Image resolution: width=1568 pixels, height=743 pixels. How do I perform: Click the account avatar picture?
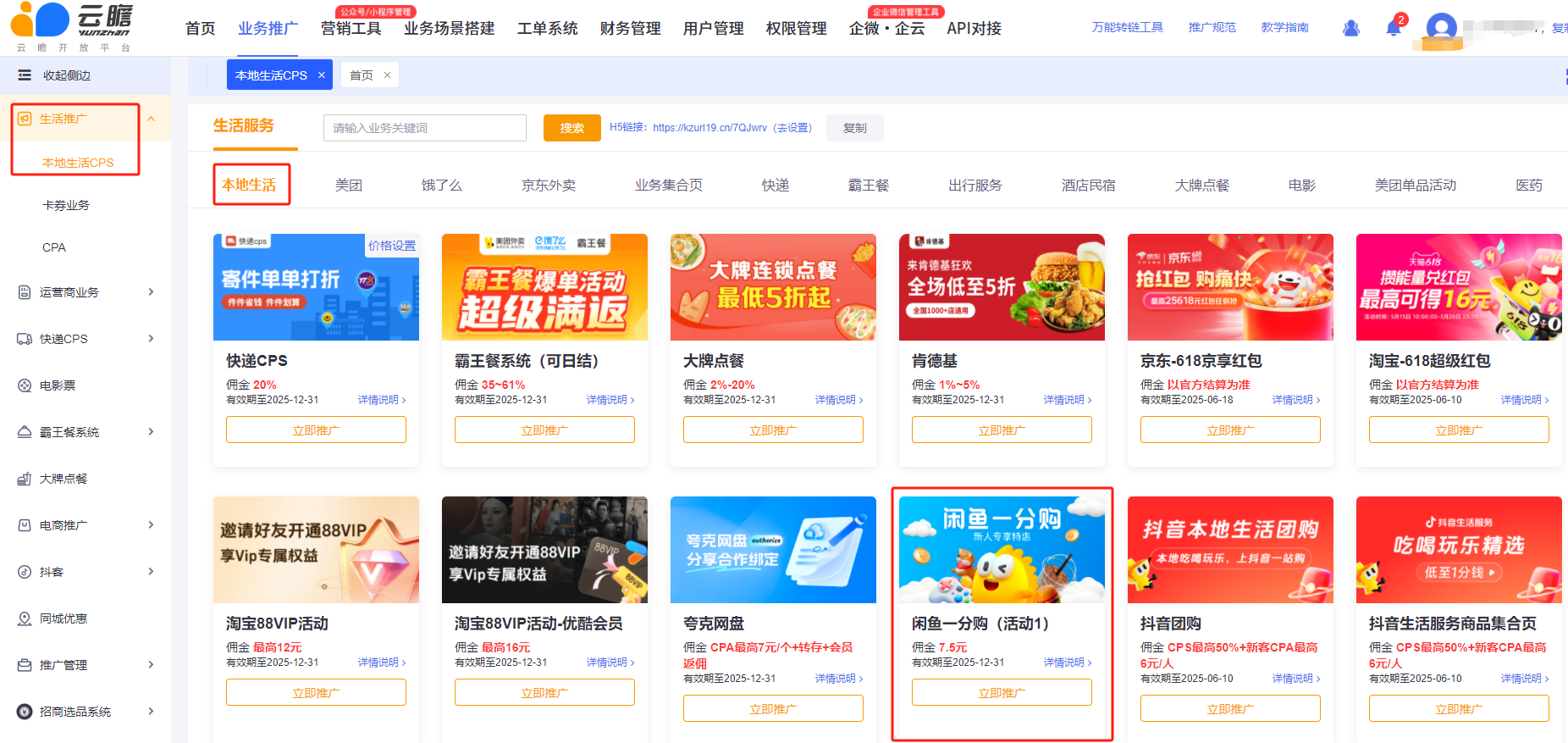click(1441, 28)
